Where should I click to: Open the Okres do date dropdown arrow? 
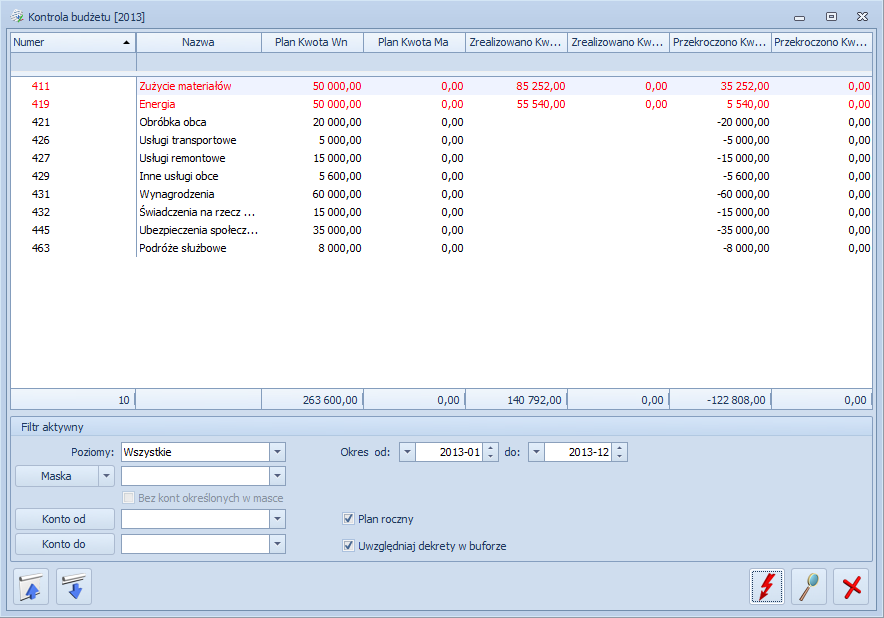click(x=537, y=452)
